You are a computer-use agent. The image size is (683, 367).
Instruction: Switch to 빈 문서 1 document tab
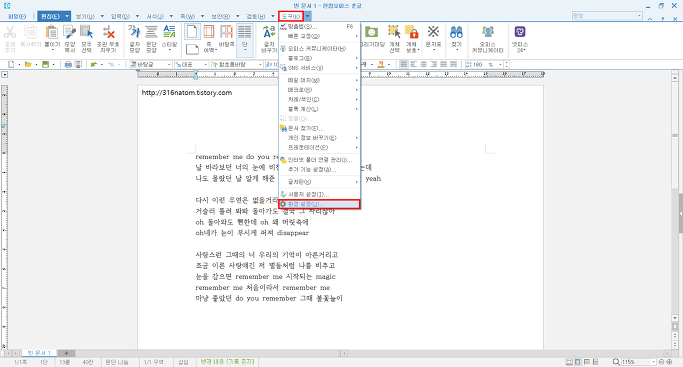39,353
